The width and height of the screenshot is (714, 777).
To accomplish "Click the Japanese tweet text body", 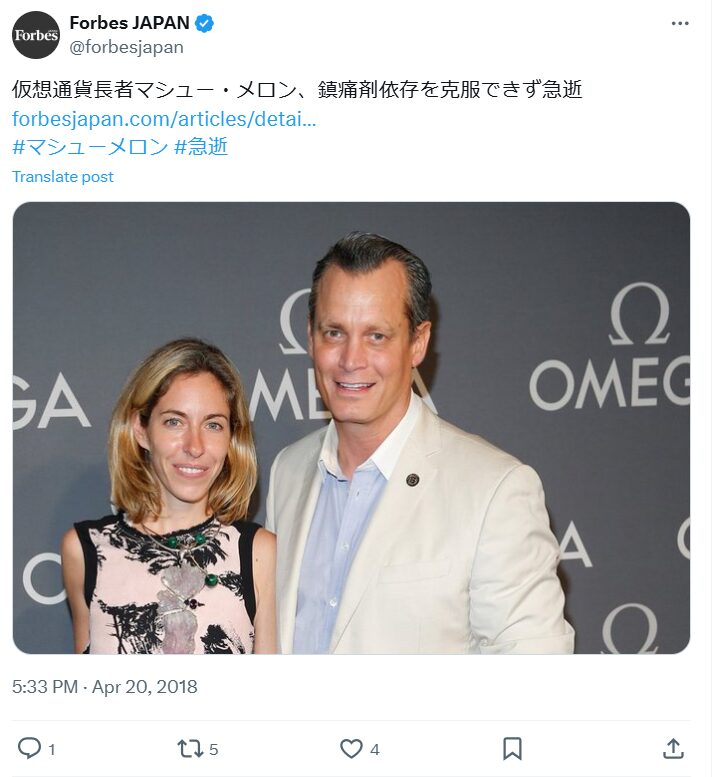I will coord(297,89).
